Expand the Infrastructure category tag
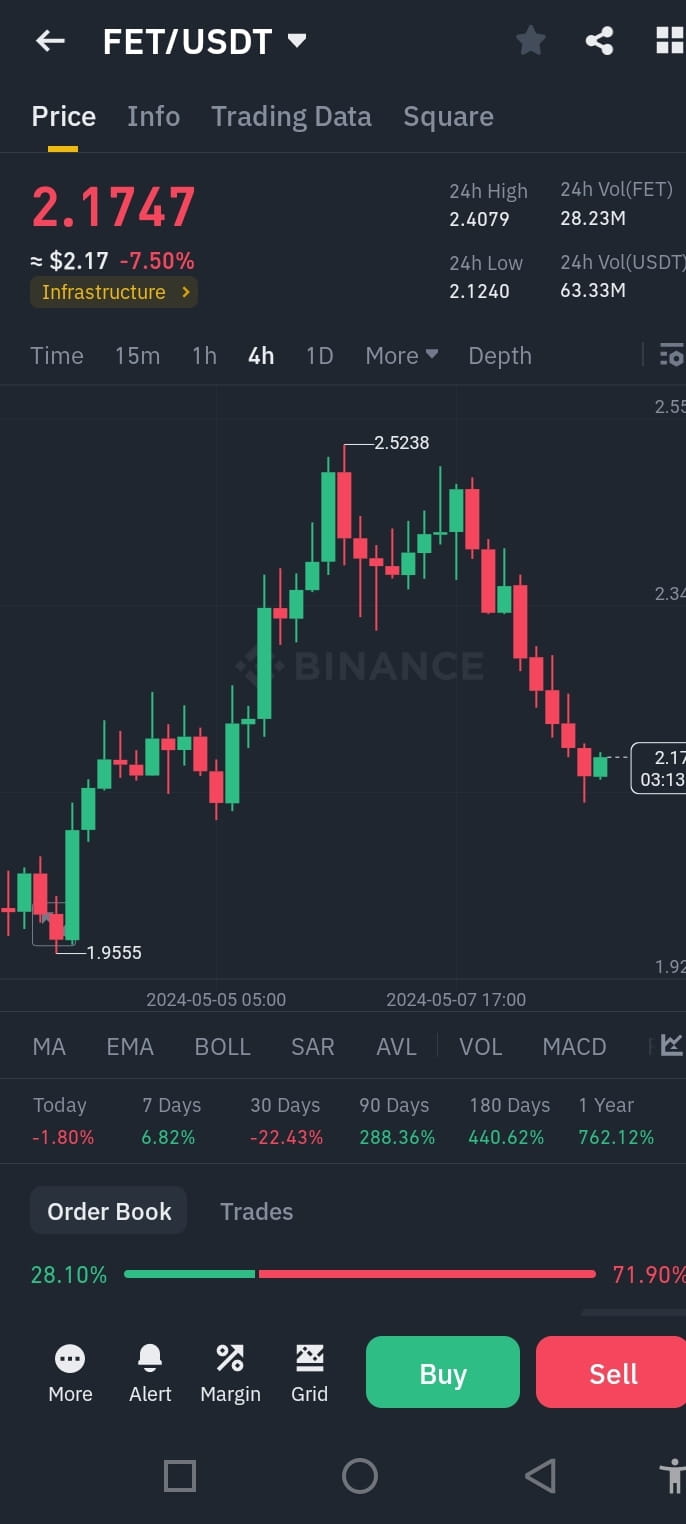The height and width of the screenshot is (1524, 686). (x=113, y=293)
